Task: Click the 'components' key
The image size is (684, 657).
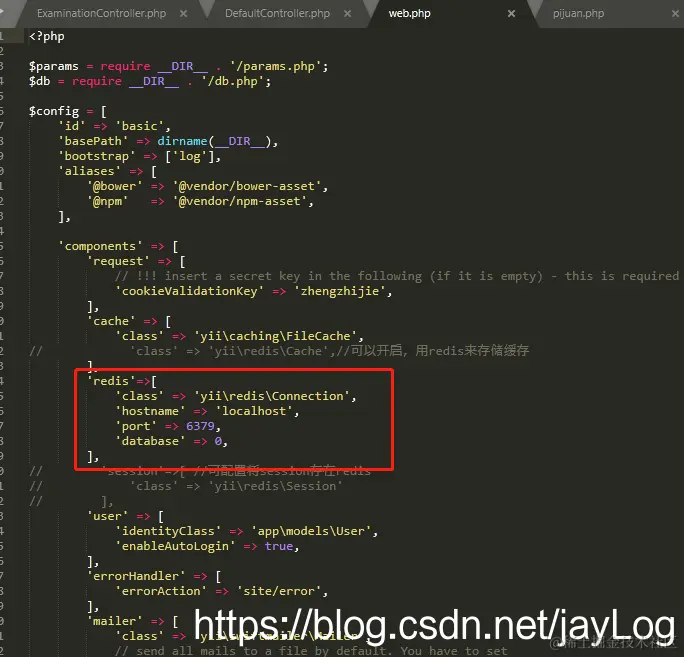Action: pos(100,246)
